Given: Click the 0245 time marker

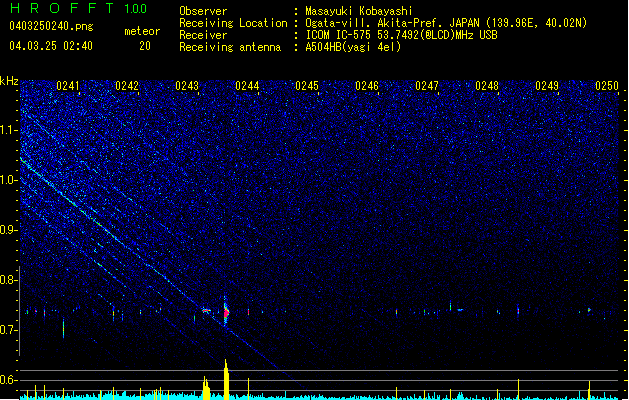Looking at the screenshot, I should click(x=307, y=86).
